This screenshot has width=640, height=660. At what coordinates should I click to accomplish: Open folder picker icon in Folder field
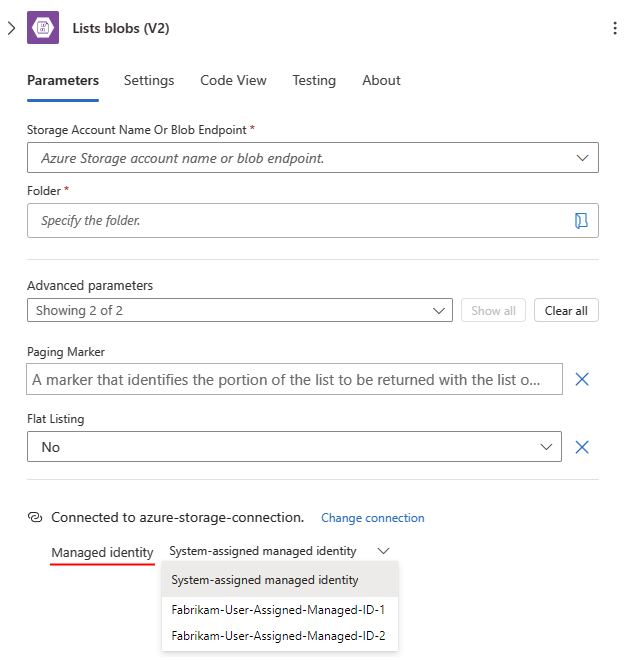click(x=581, y=221)
